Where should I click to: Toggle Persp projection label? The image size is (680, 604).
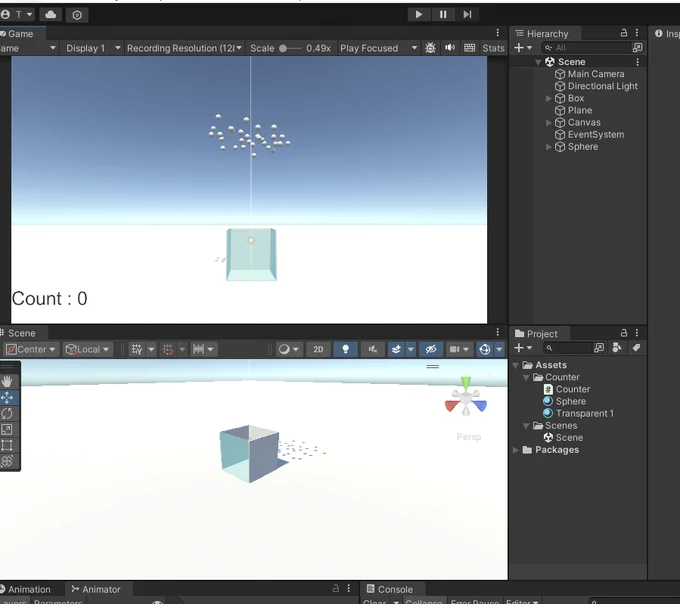(468, 437)
